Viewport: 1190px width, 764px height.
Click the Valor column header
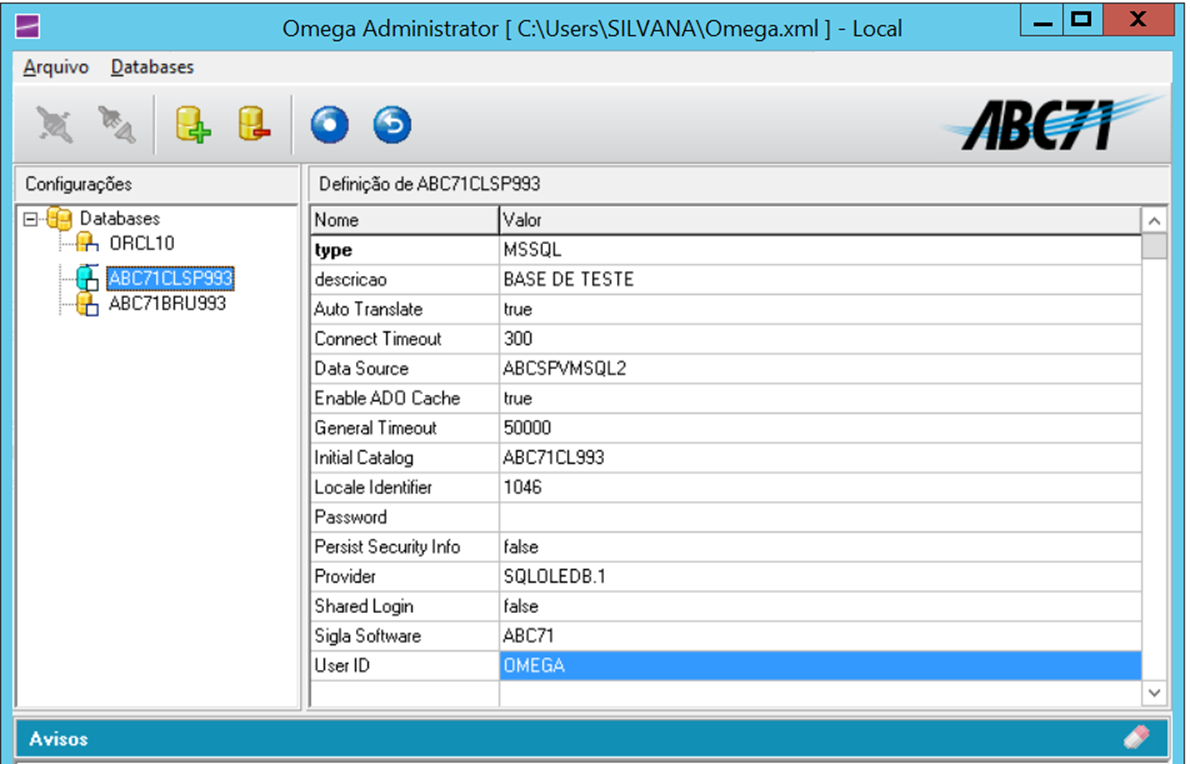coord(820,220)
